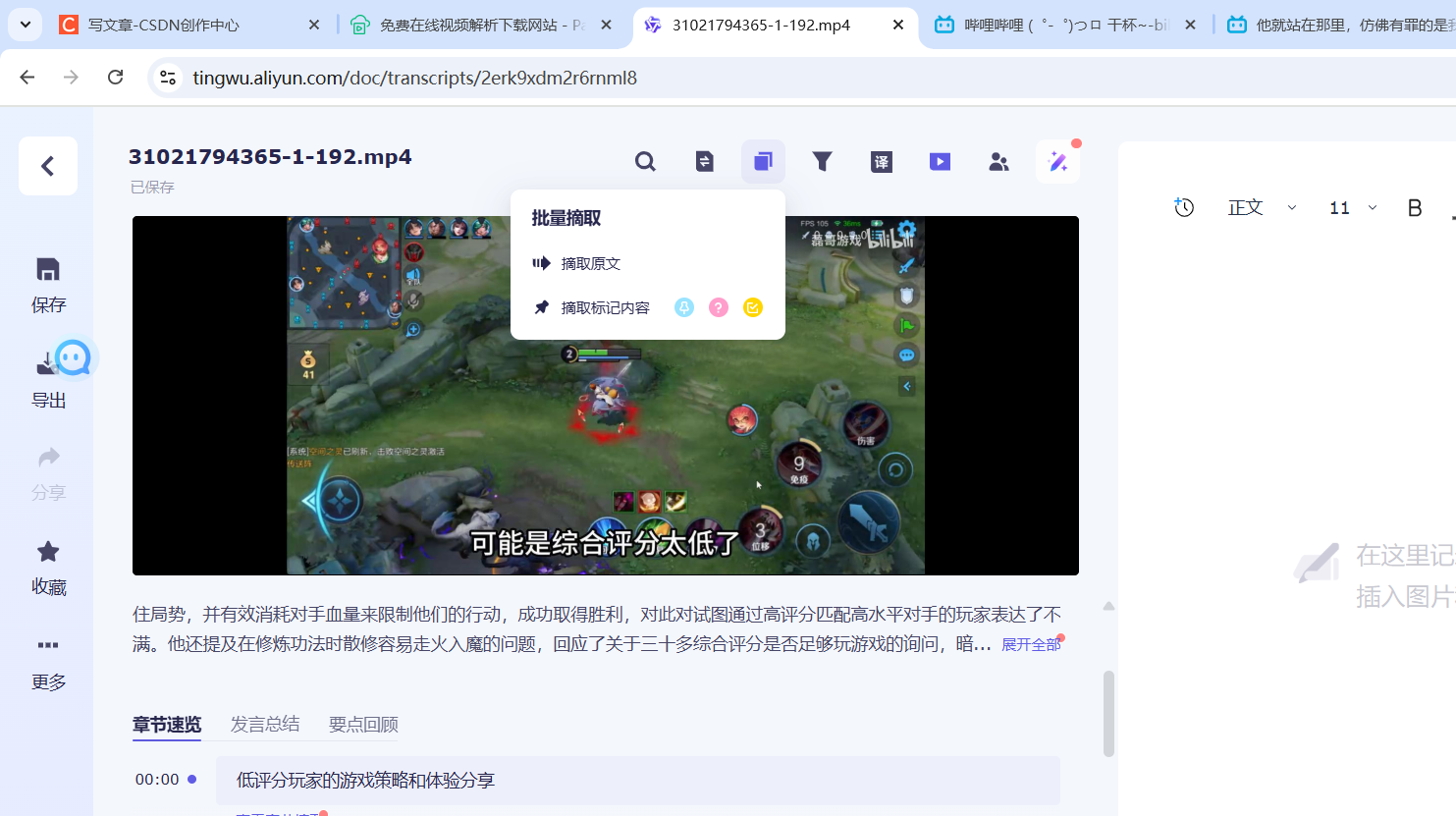Close the 写文章-CSDN创作中心 browser tab
The height and width of the screenshot is (816, 1456).
click(x=314, y=25)
